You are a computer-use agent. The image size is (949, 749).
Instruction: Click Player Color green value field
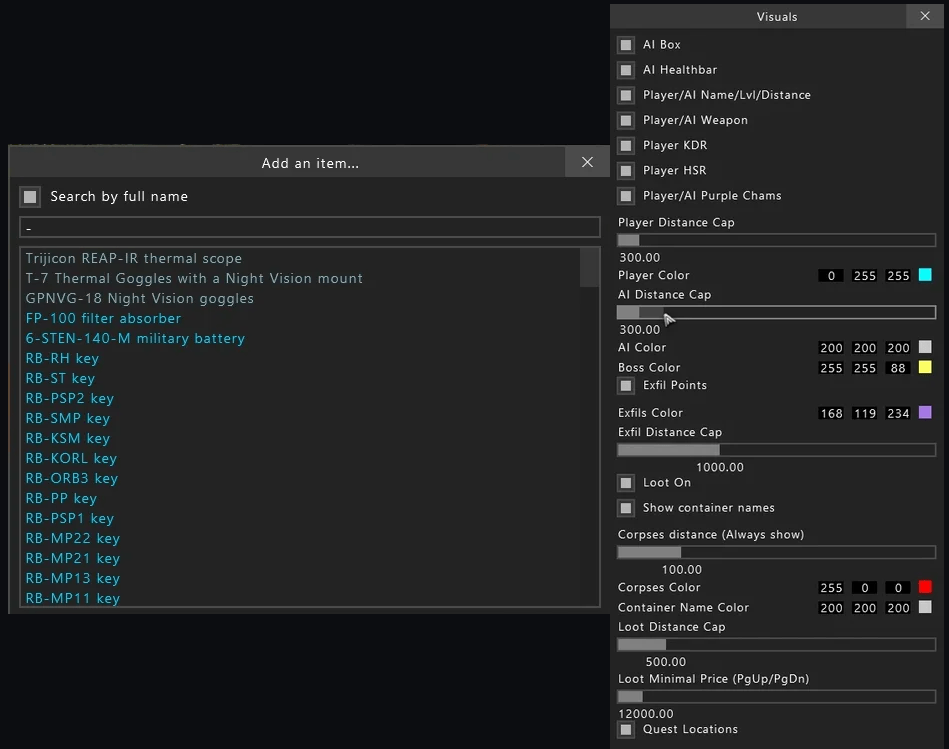point(864,276)
